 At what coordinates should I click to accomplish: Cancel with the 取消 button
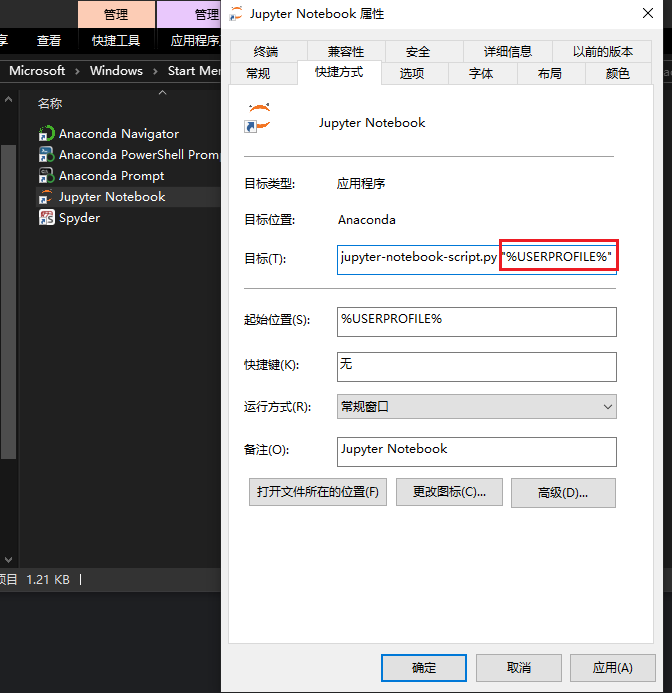(x=519, y=667)
